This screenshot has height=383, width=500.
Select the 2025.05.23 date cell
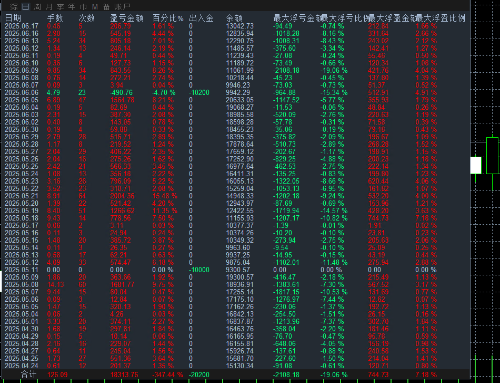pyautogui.click(x=22, y=181)
